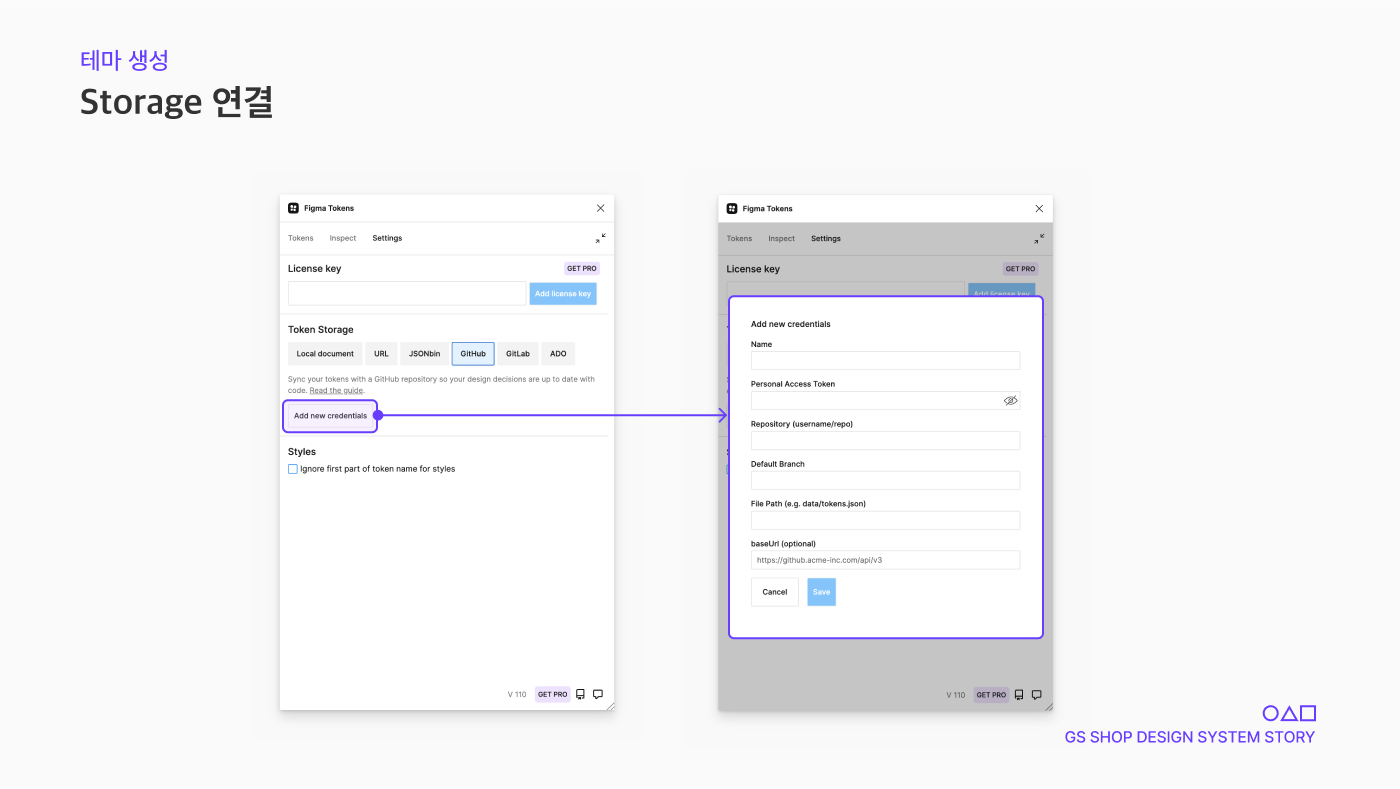Choose Local document storage option
Viewport: 1400px width, 789px height.
click(325, 354)
